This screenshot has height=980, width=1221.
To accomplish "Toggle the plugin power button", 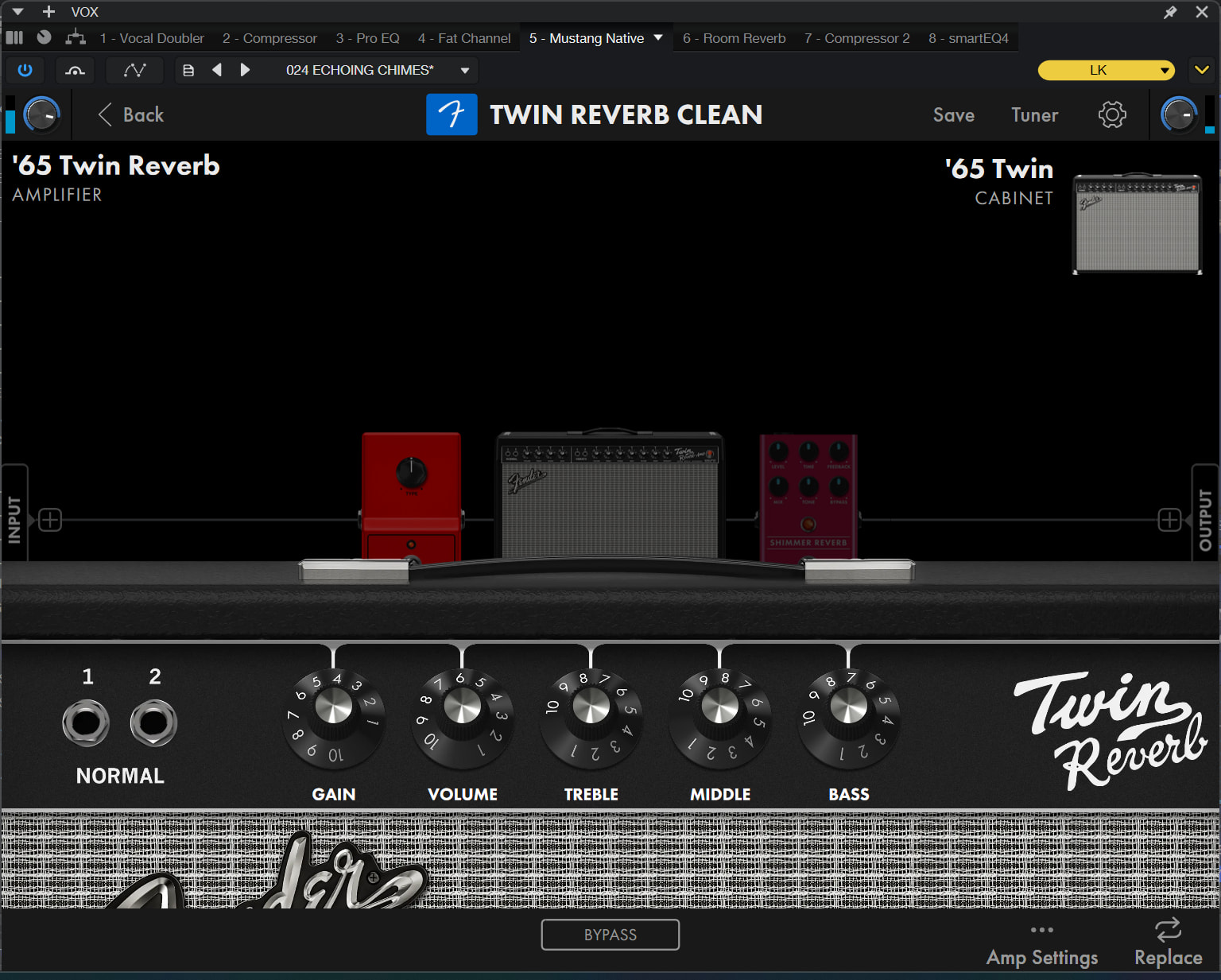I will pyautogui.click(x=25, y=70).
